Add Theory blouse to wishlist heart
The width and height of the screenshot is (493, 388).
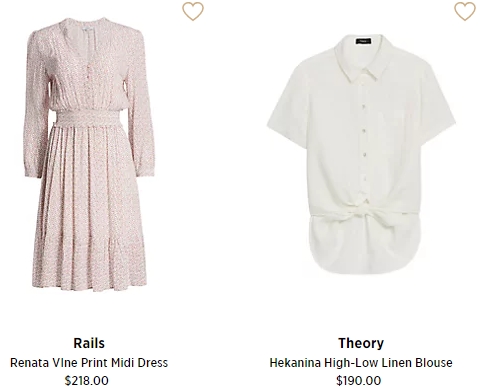tap(465, 11)
